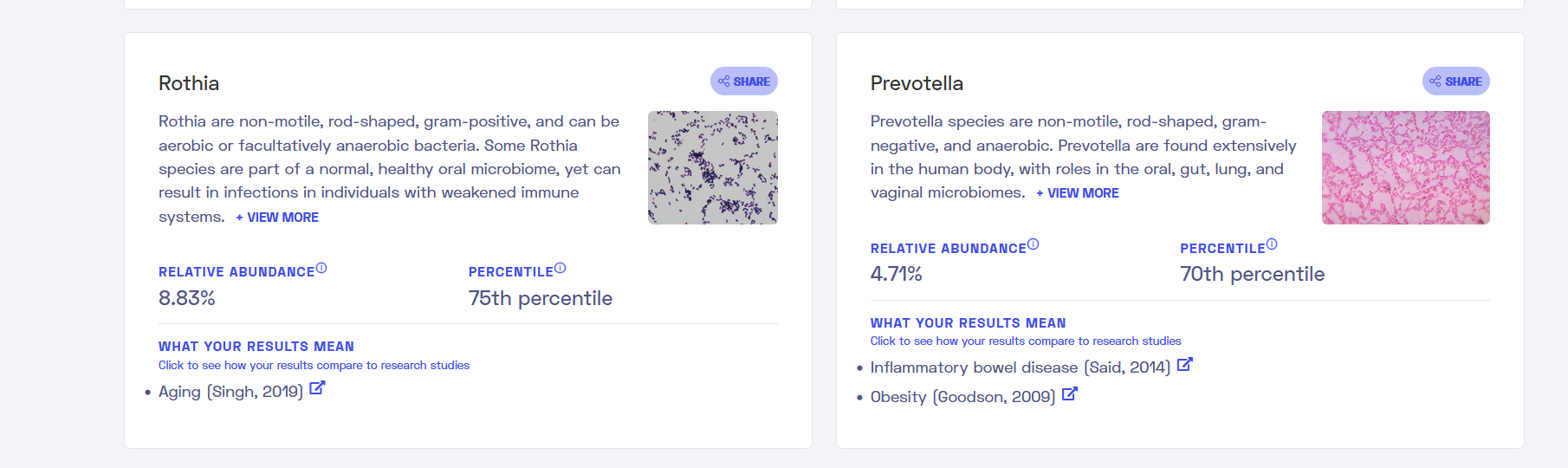The width and height of the screenshot is (1568, 468).
Task: Open info icon beside Rothia Percentile
Action: pyautogui.click(x=560, y=268)
